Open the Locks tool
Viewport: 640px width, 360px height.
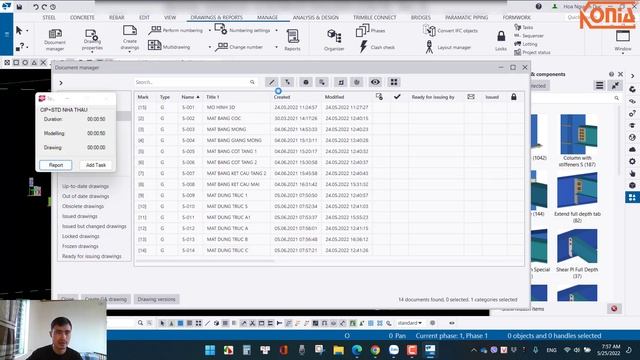(x=501, y=41)
